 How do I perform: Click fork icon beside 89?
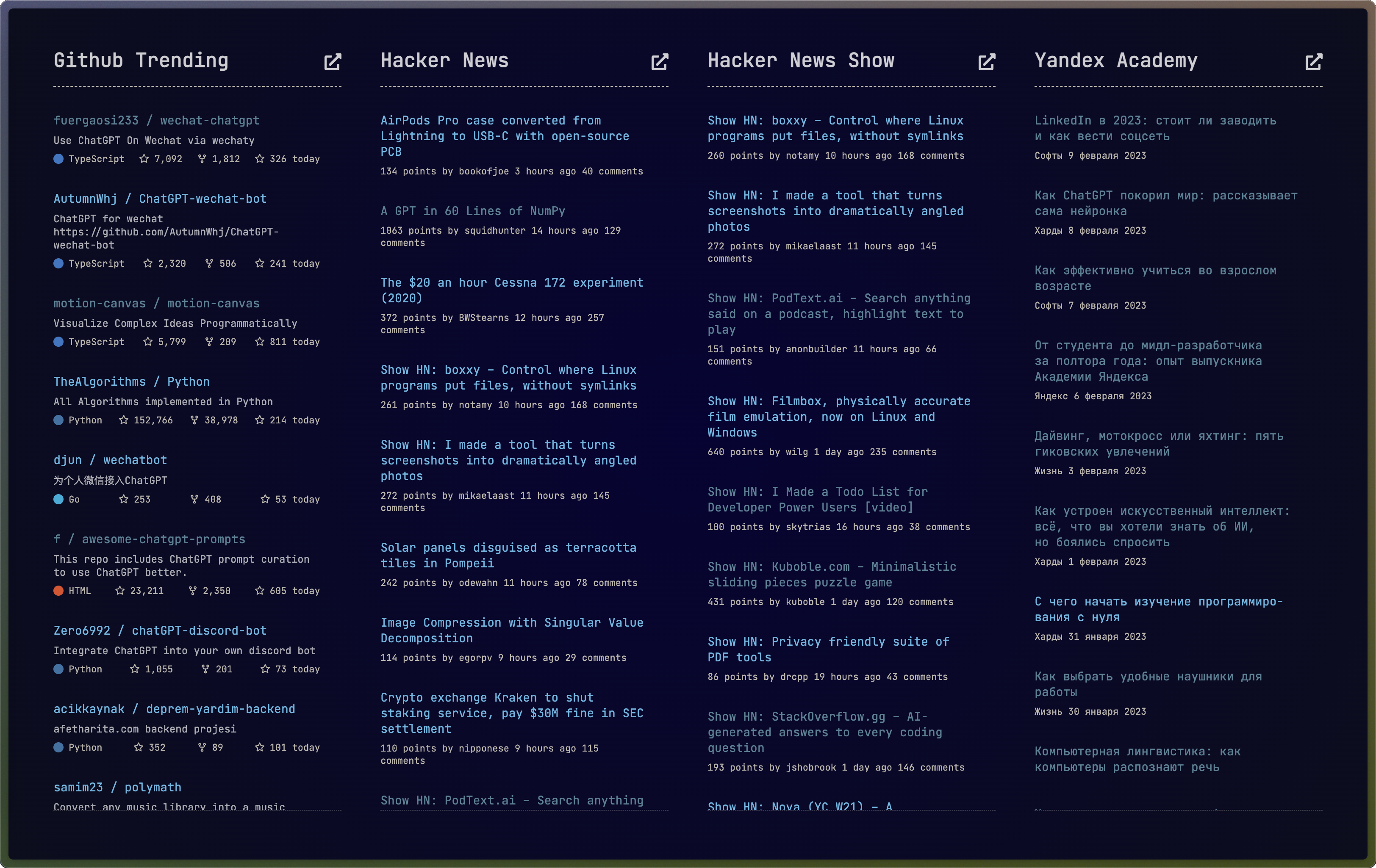click(202, 747)
